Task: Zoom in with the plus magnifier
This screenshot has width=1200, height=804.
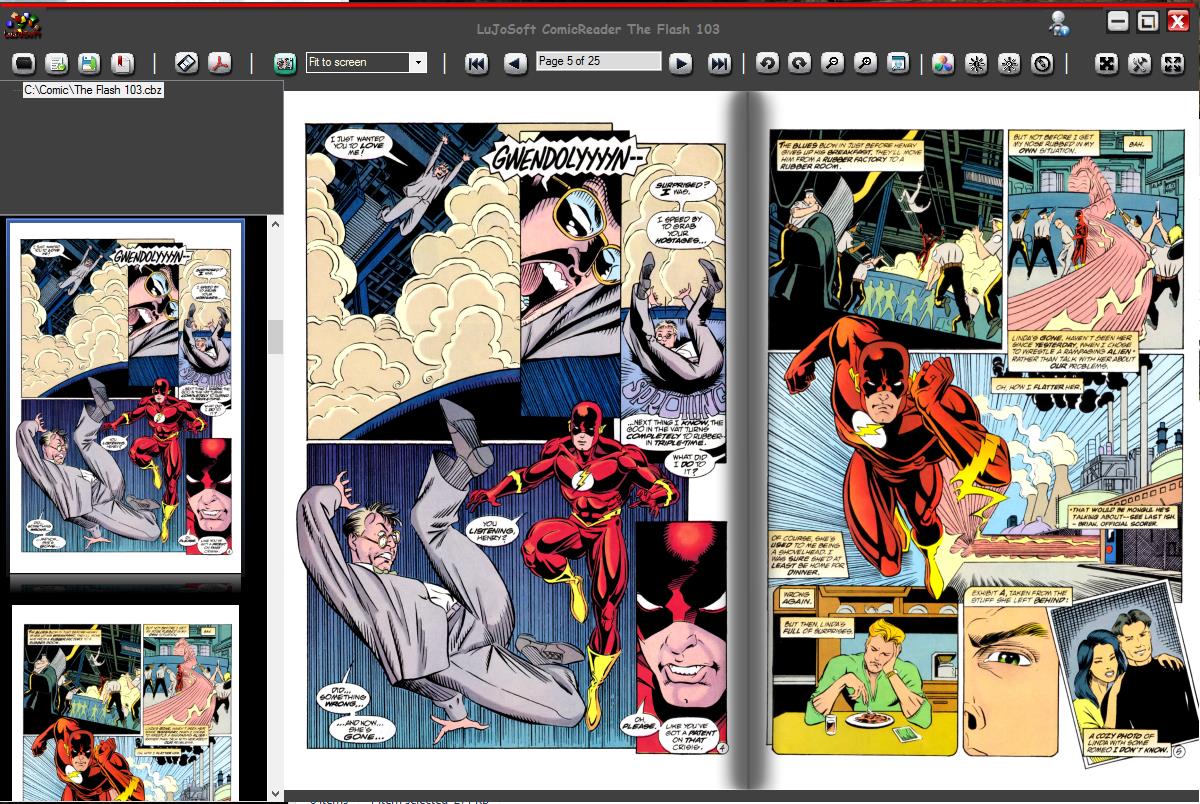Action: pos(865,63)
